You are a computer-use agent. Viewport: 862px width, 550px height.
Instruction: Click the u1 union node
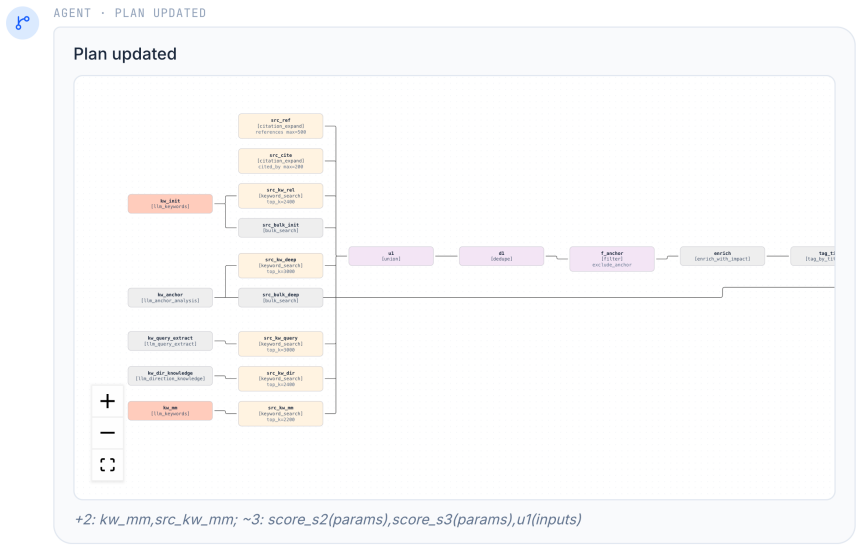tap(391, 256)
